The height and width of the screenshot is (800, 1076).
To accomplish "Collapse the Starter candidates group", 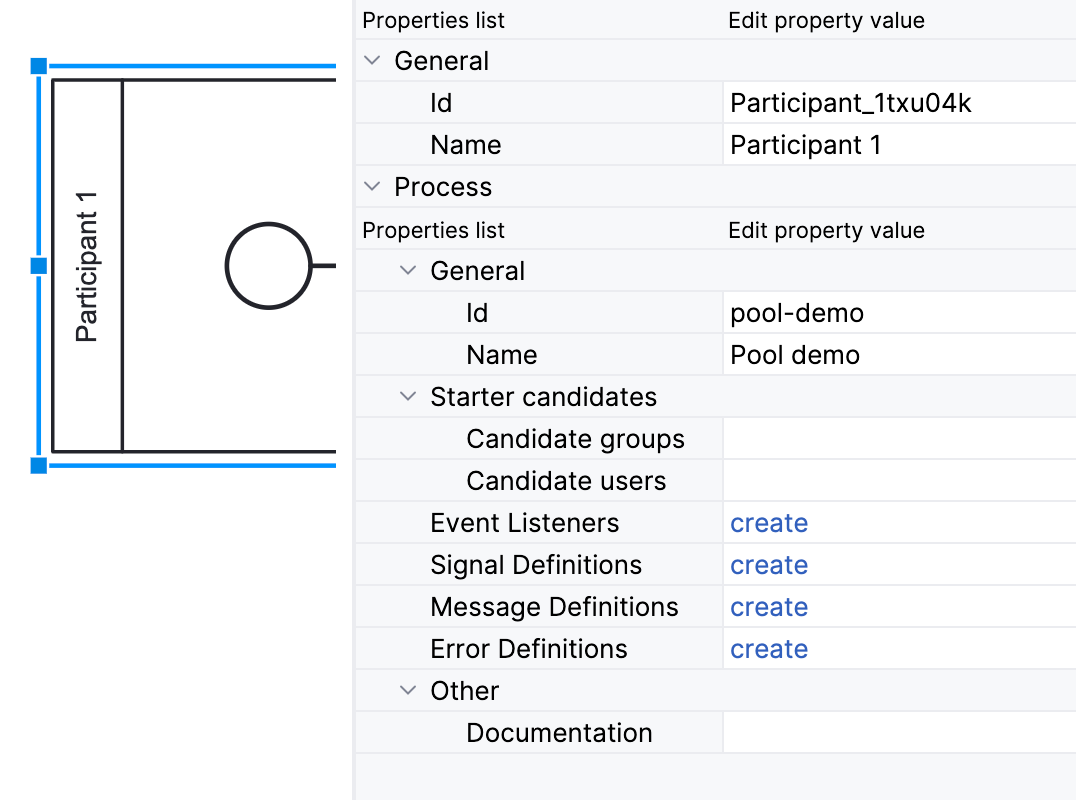I will (408, 397).
